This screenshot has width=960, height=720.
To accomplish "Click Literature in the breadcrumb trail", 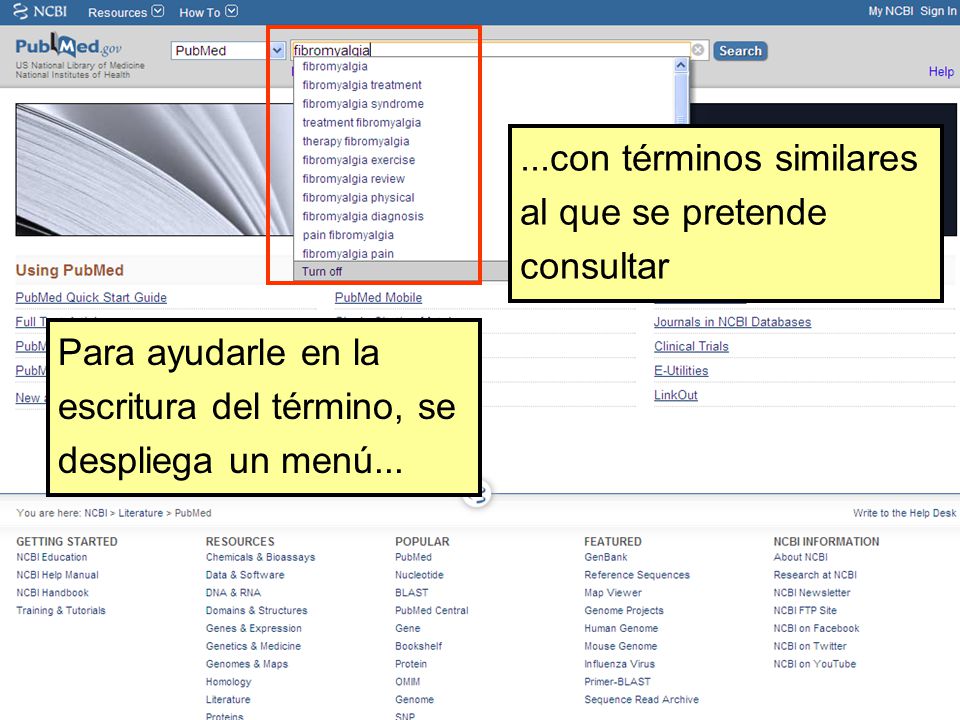I will (x=141, y=513).
